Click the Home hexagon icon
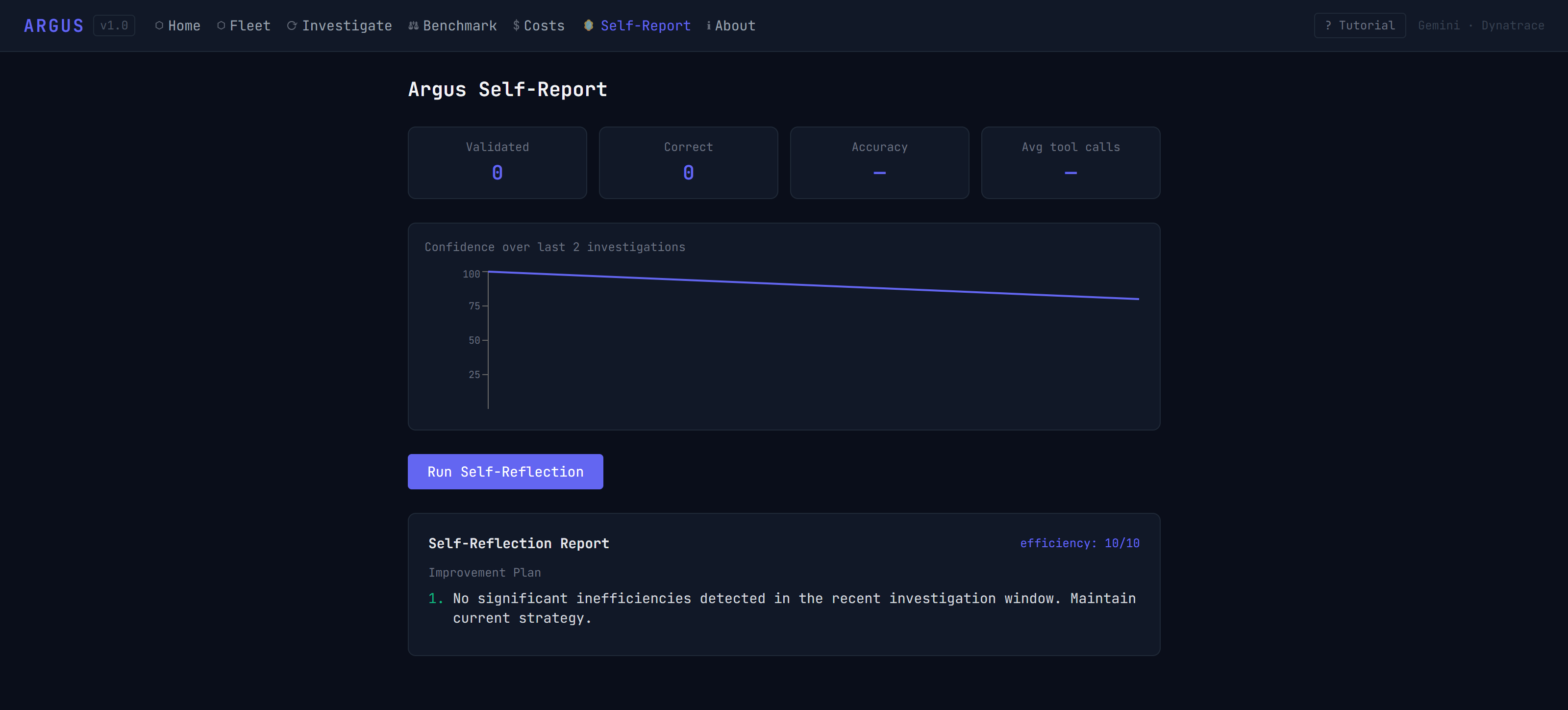The width and height of the screenshot is (1568, 710). (x=159, y=25)
